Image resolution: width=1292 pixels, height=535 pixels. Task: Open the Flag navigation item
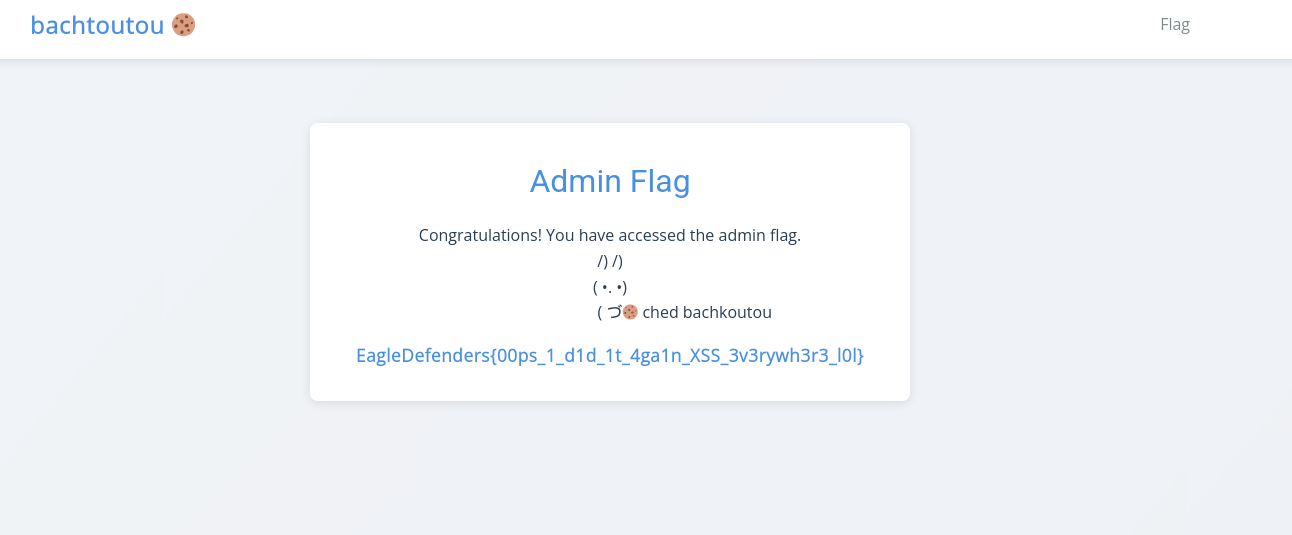[x=1175, y=24]
